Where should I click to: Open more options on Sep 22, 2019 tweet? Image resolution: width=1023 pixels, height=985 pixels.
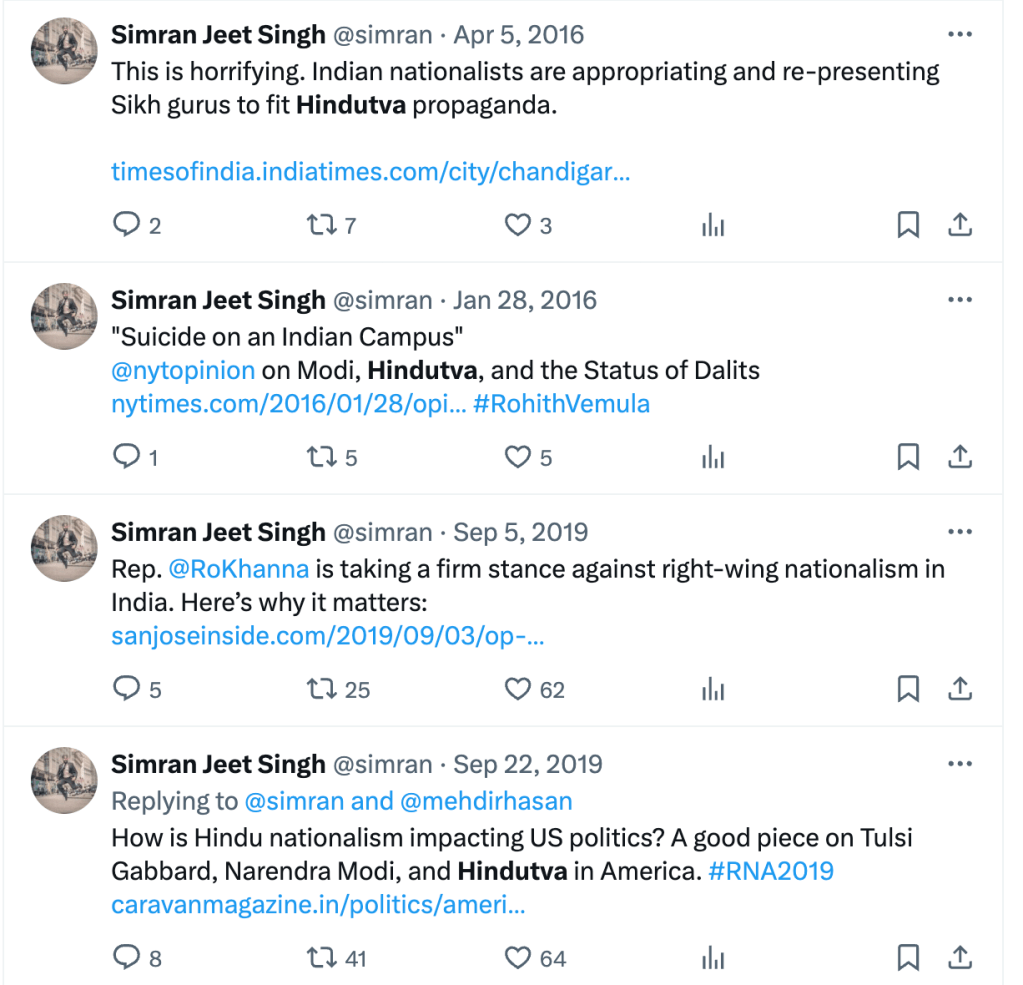click(960, 765)
